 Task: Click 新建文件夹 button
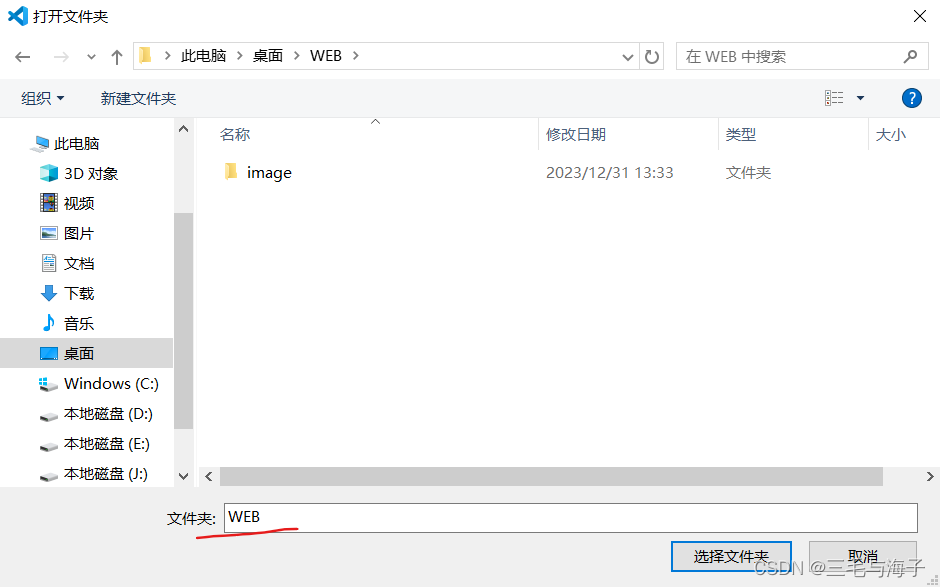138,98
